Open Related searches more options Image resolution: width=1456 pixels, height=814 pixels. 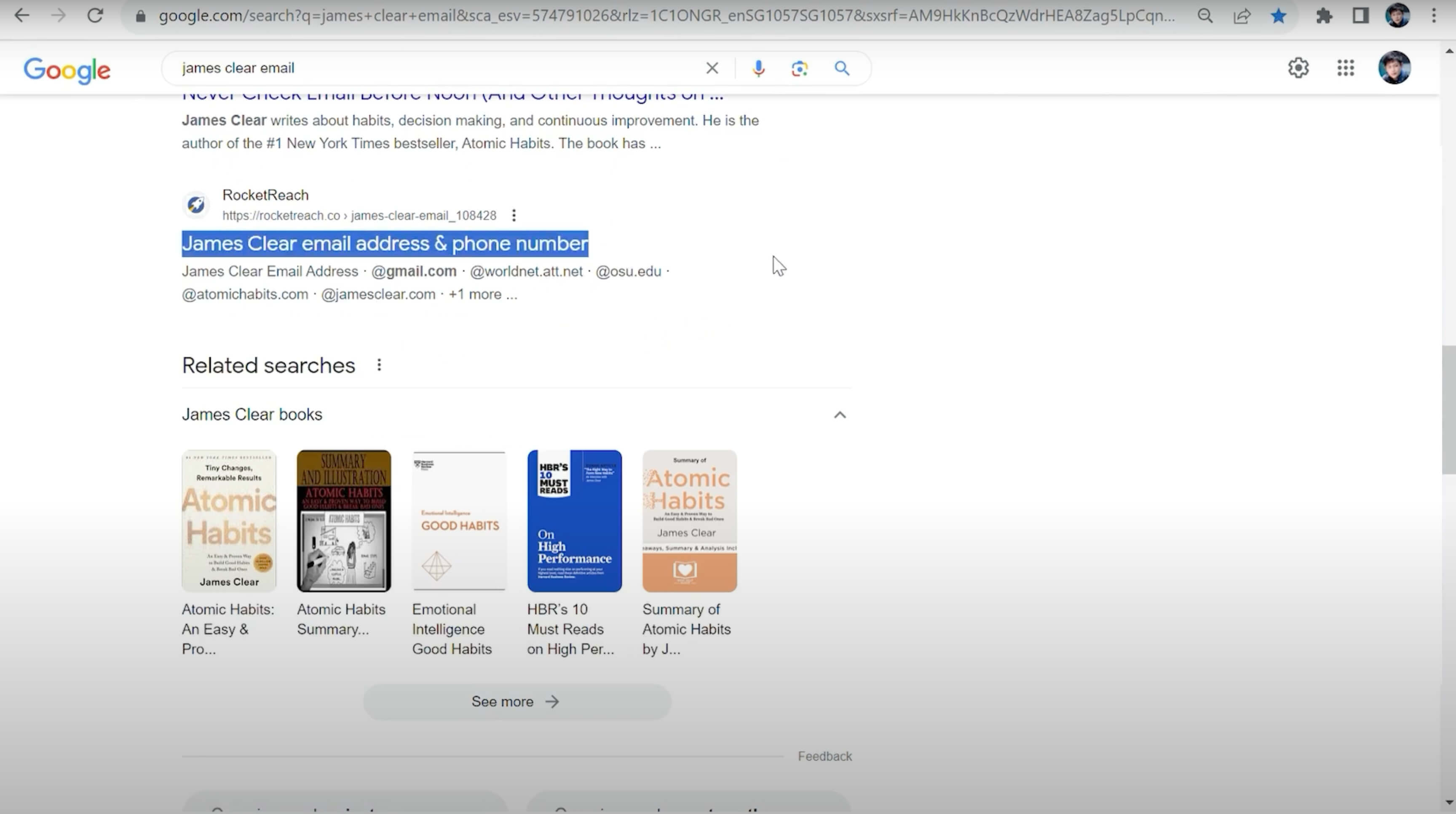tap(379, 365)
